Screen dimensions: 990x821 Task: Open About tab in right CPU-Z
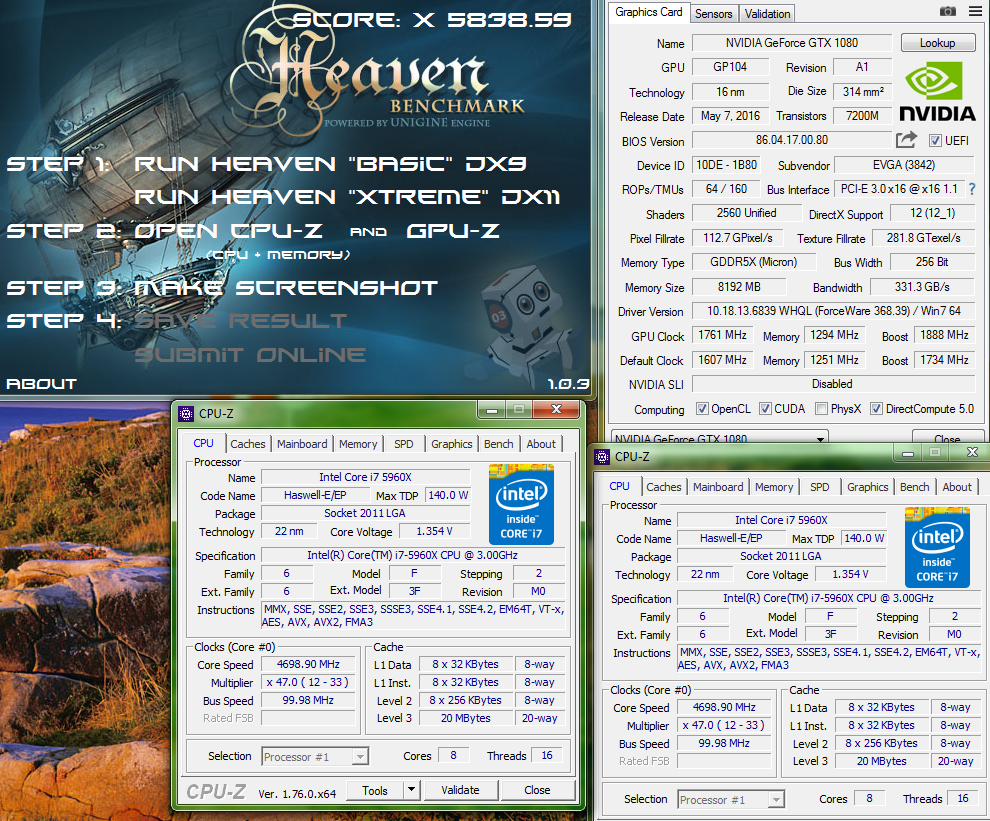coord(957,487)
